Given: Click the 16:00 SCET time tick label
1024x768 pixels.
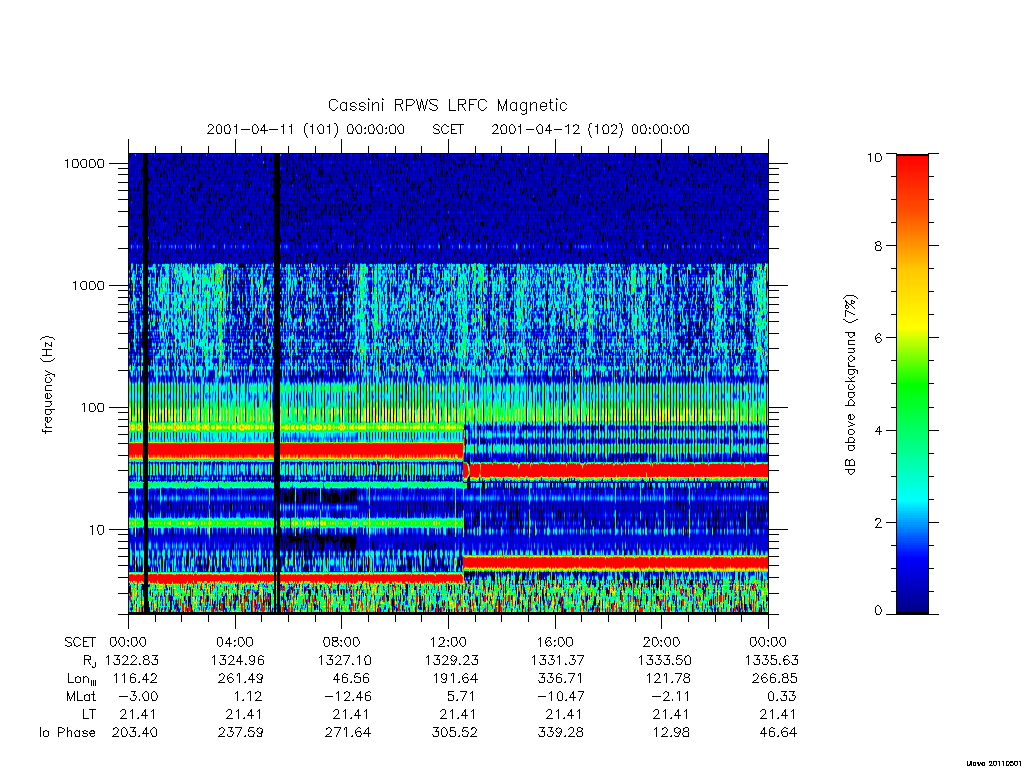Looking at the screenshot, I should click(x=554, y=642).
